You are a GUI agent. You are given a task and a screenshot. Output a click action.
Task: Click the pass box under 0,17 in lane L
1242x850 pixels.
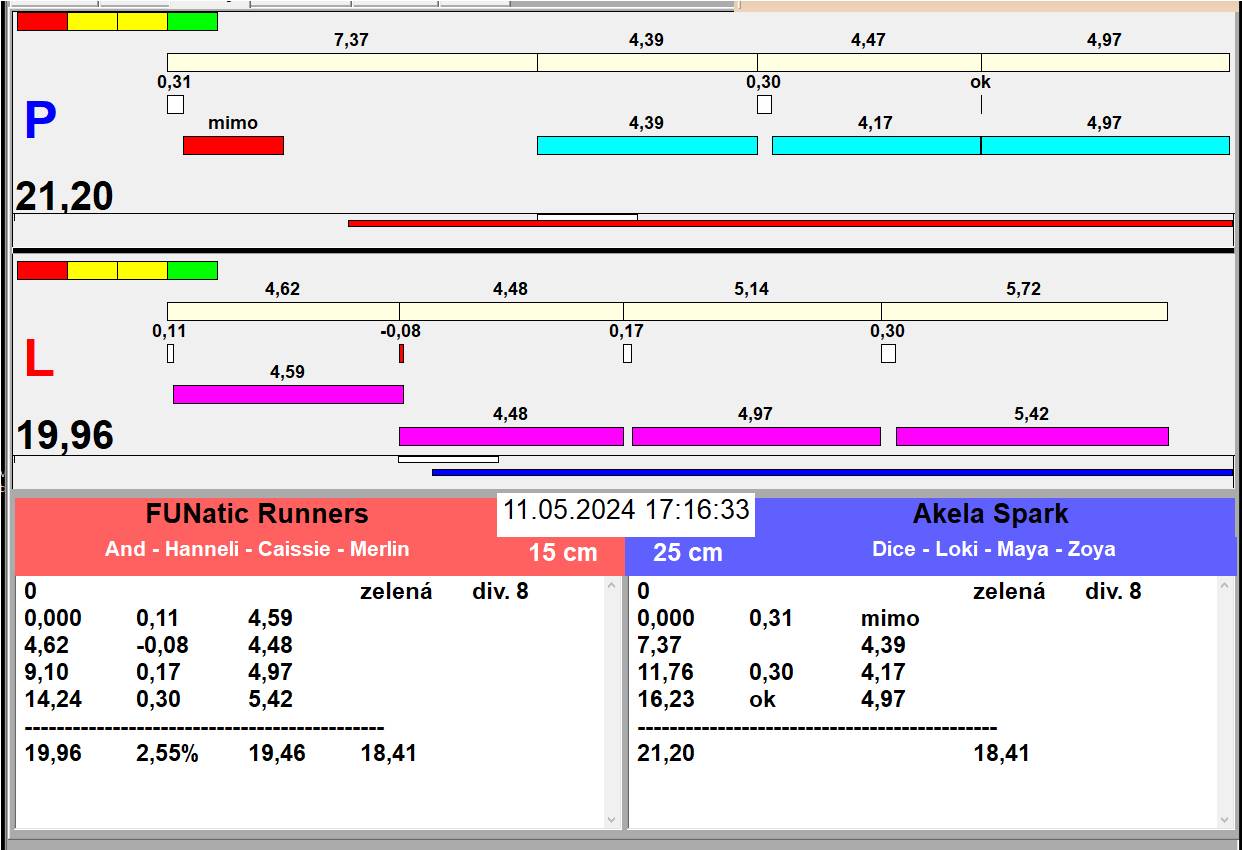627,353
